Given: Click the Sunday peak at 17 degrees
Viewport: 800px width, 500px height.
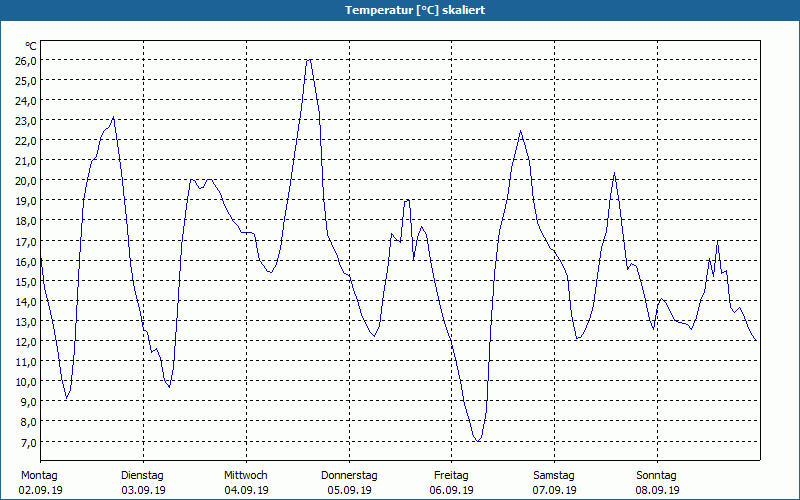Looking at the screenshot, I should point(718,240).
